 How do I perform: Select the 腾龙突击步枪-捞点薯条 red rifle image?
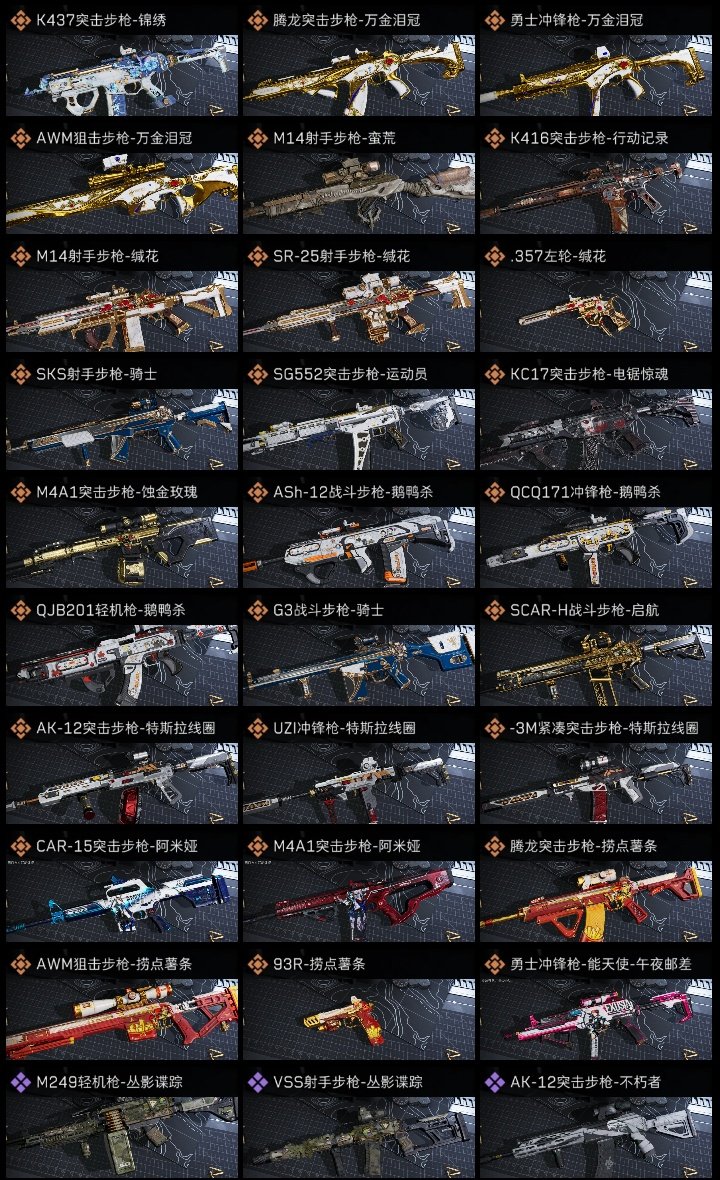[596, 901]
